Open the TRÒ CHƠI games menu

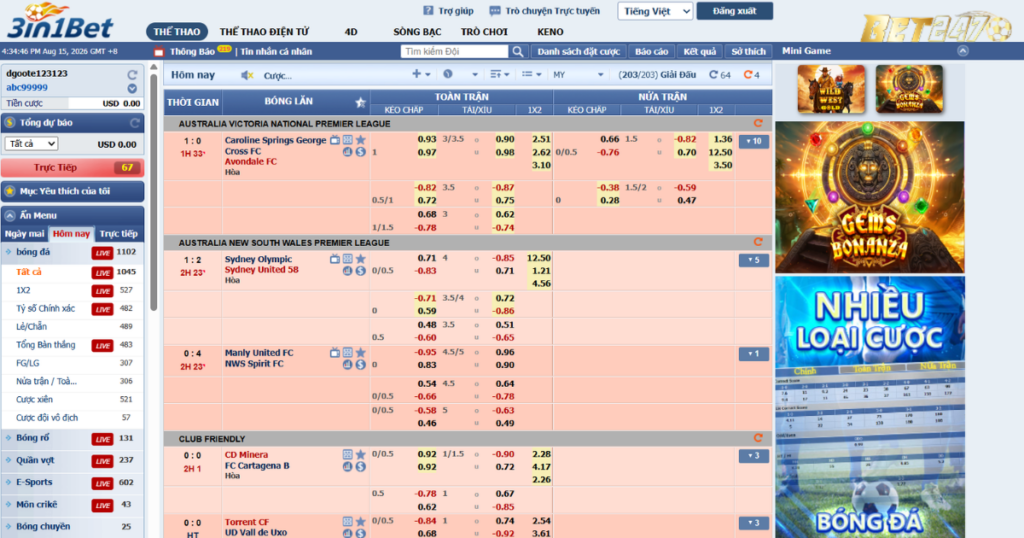(484, 31)
